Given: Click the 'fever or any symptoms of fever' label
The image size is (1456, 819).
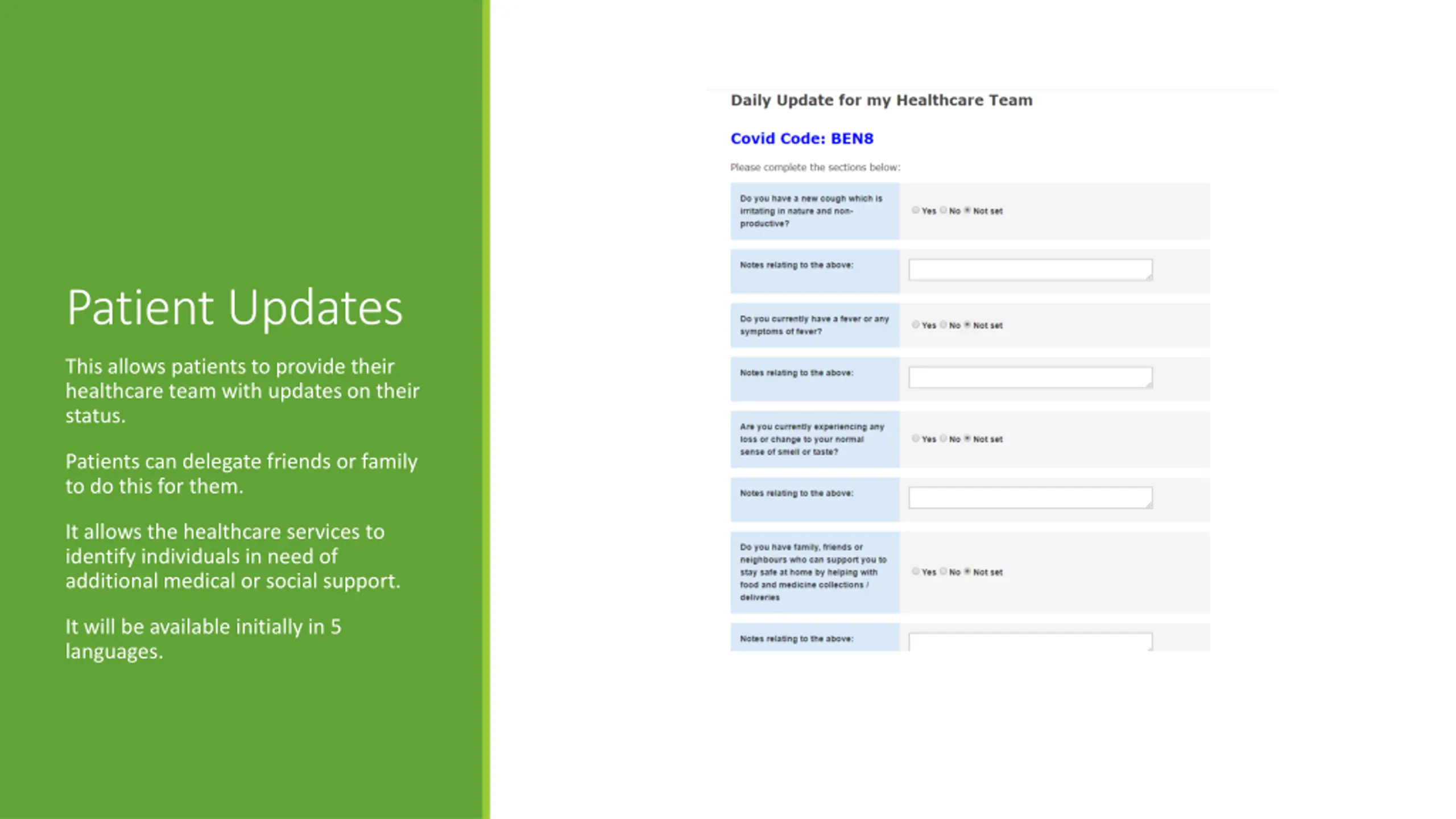Looking at the screenshot, I should coord(814,325).
